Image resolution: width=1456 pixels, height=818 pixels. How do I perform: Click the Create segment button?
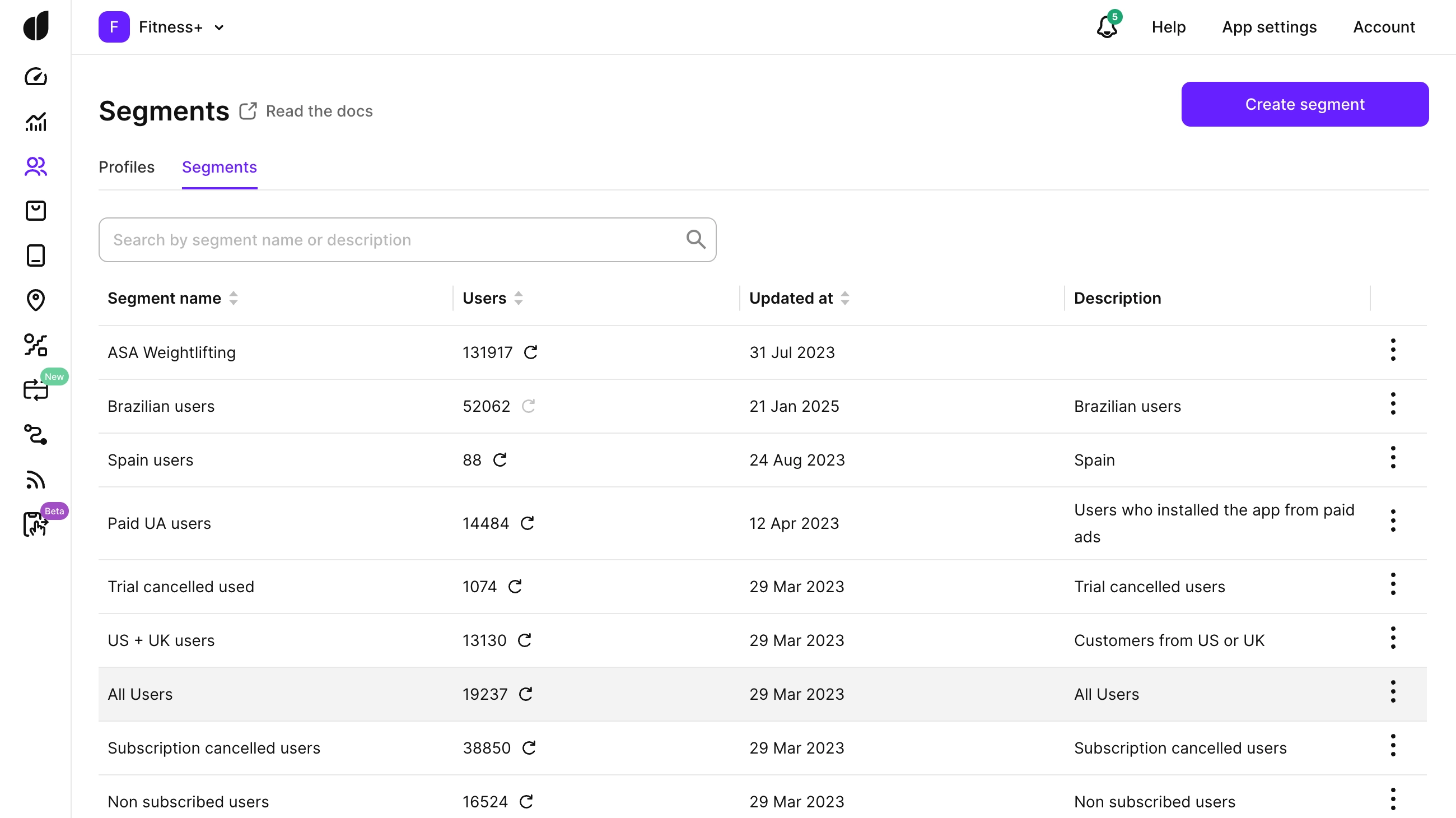click(1305, 104)
